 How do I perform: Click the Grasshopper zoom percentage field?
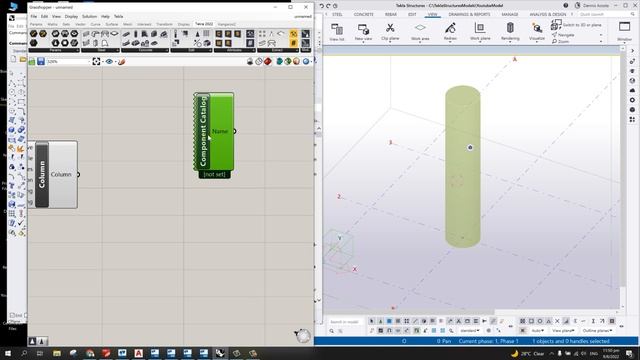pos(68,62)
